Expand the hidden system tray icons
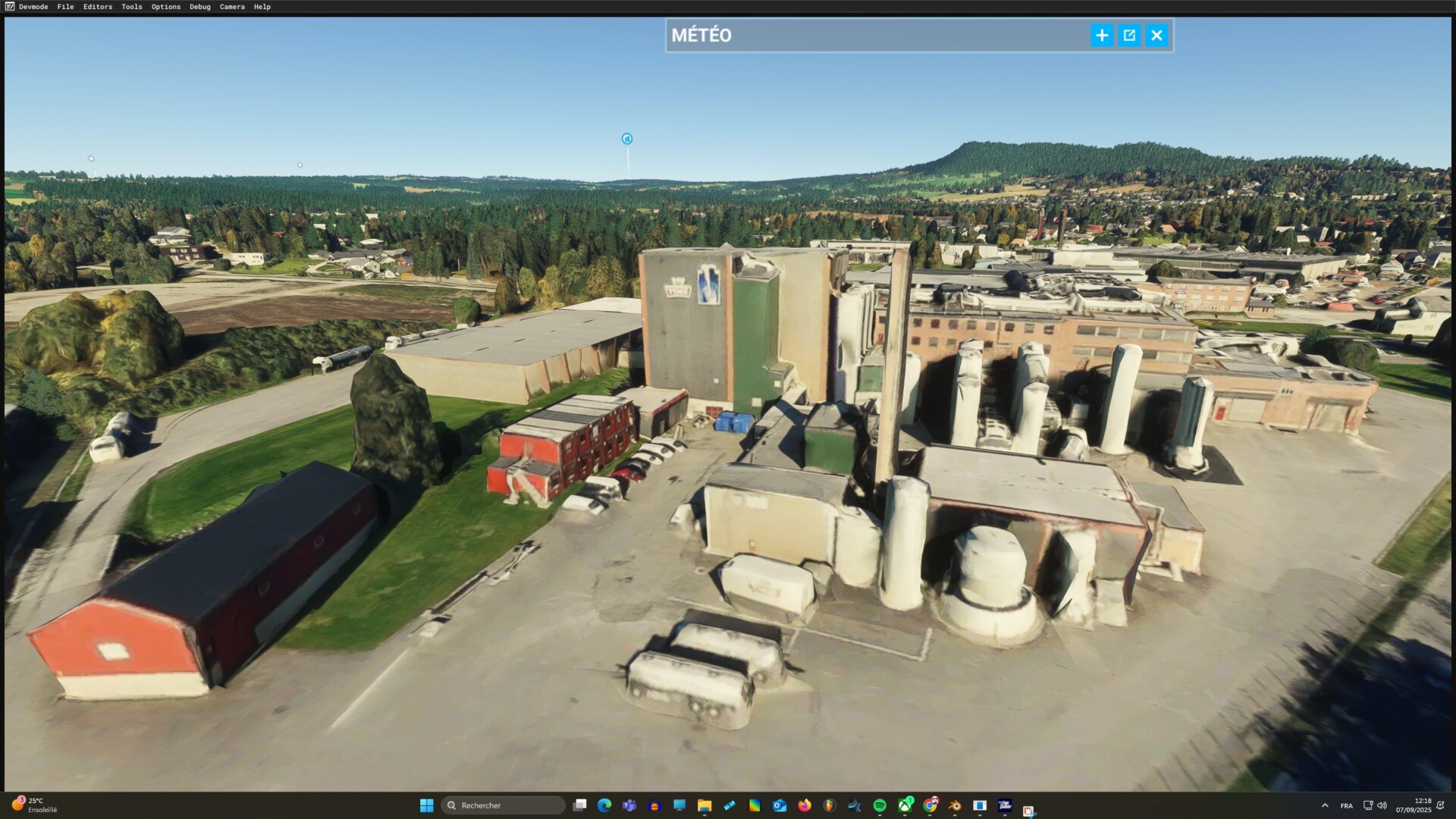The image size is (1456, 819). (x=1325, y=805)
